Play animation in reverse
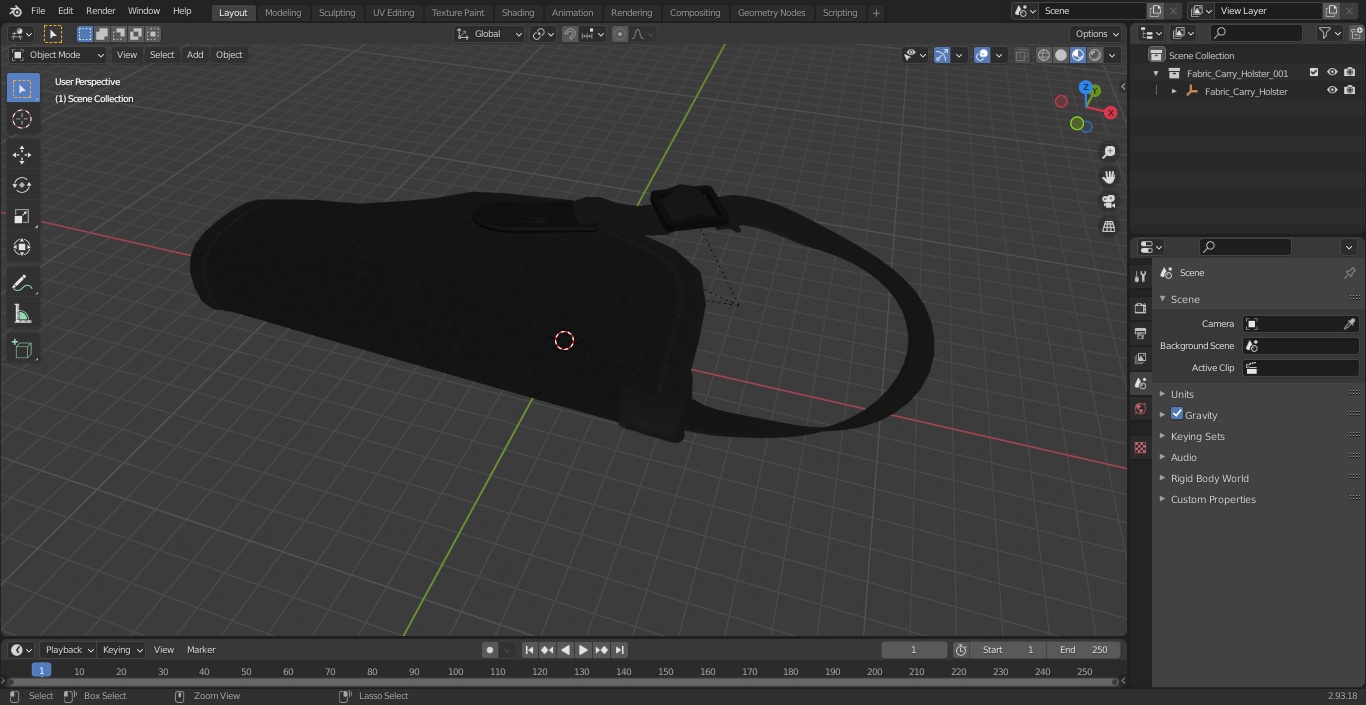 565,650
